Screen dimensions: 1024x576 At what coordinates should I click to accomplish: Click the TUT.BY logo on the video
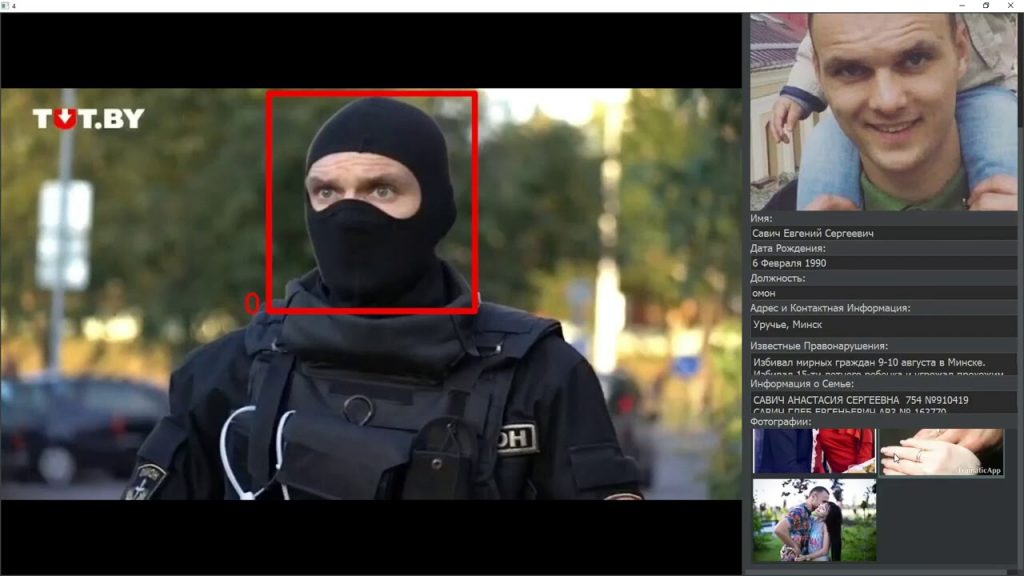88,119
